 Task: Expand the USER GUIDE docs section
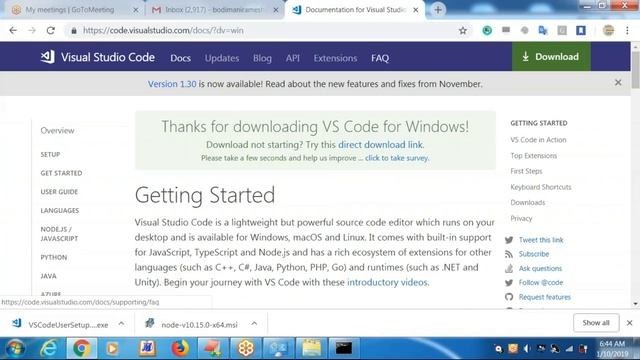(59, 192)
